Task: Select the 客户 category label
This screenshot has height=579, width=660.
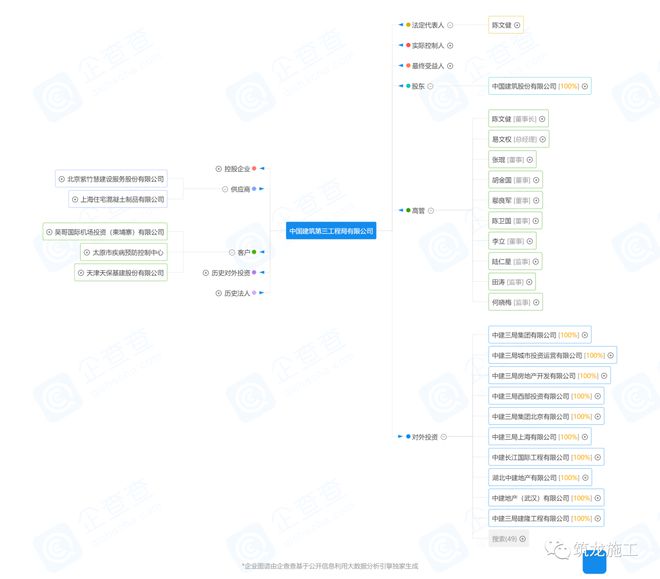Action: click(x=244, y=252)
